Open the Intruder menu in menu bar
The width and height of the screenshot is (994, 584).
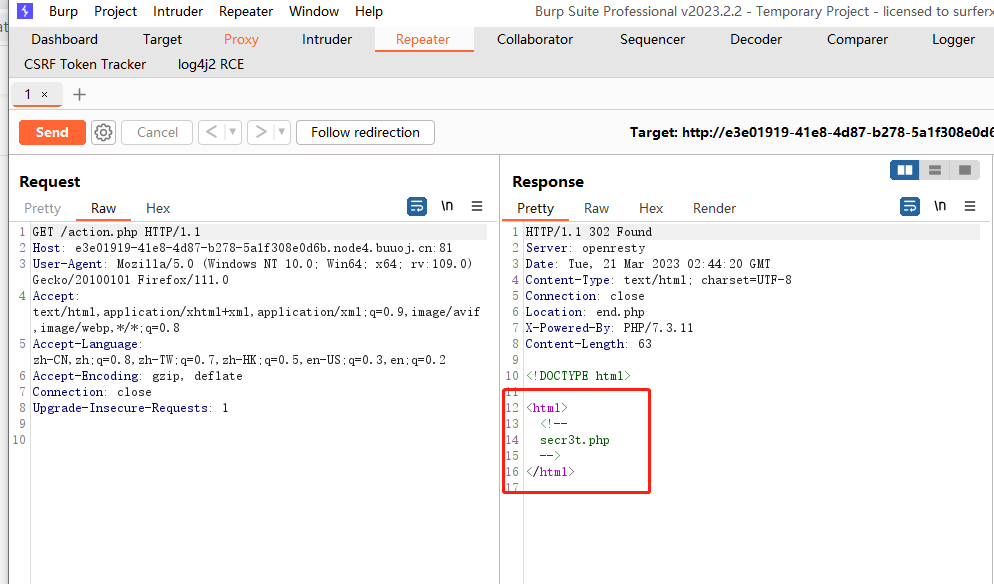(178, 11)
